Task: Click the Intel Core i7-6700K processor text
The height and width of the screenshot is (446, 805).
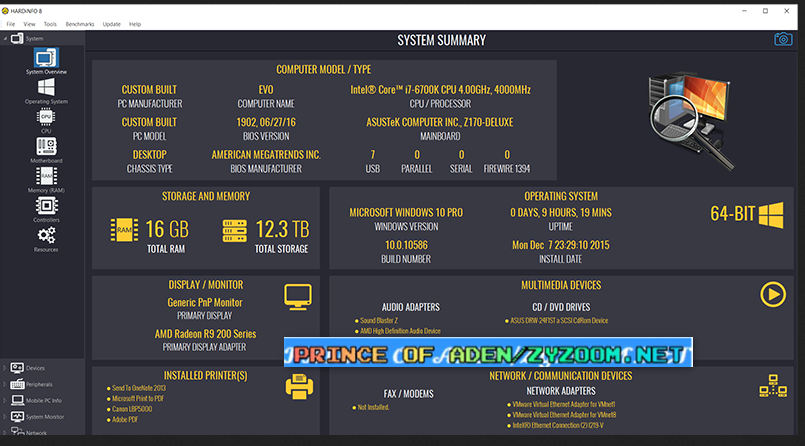Action: click(440, 90)
